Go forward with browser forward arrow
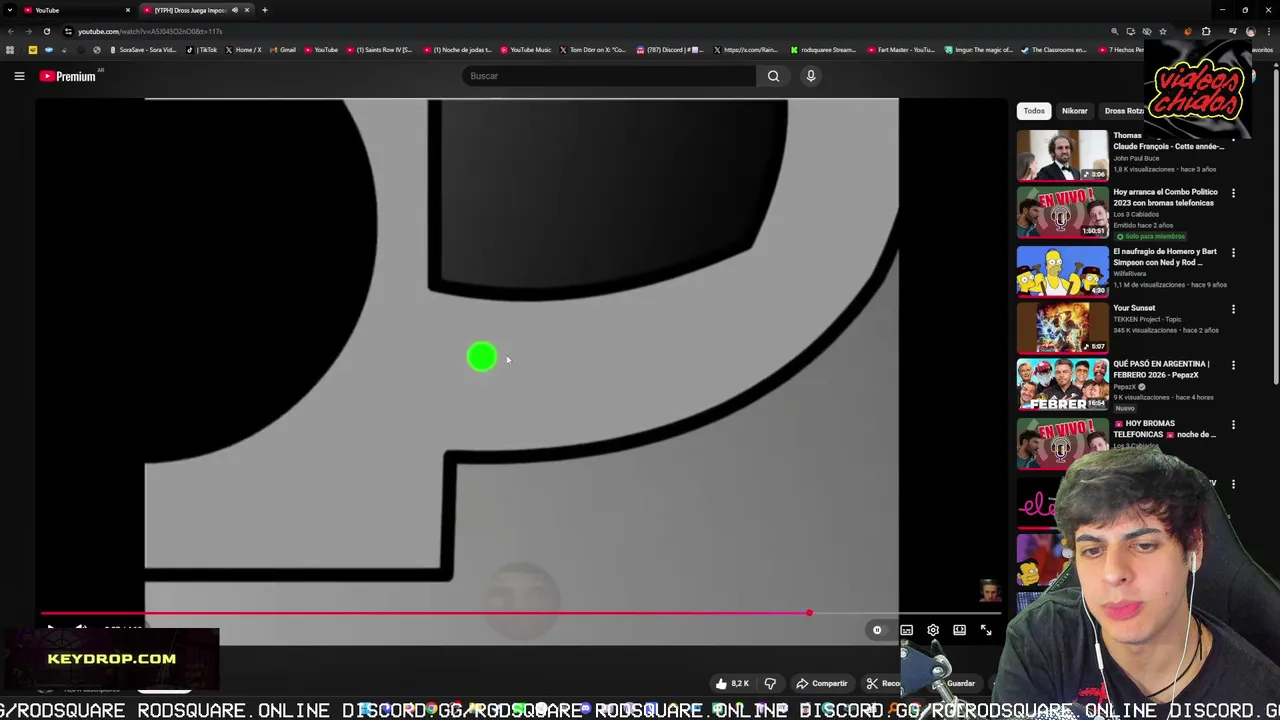The height and width of the screenshot is (720, 1280). point(29,32)
